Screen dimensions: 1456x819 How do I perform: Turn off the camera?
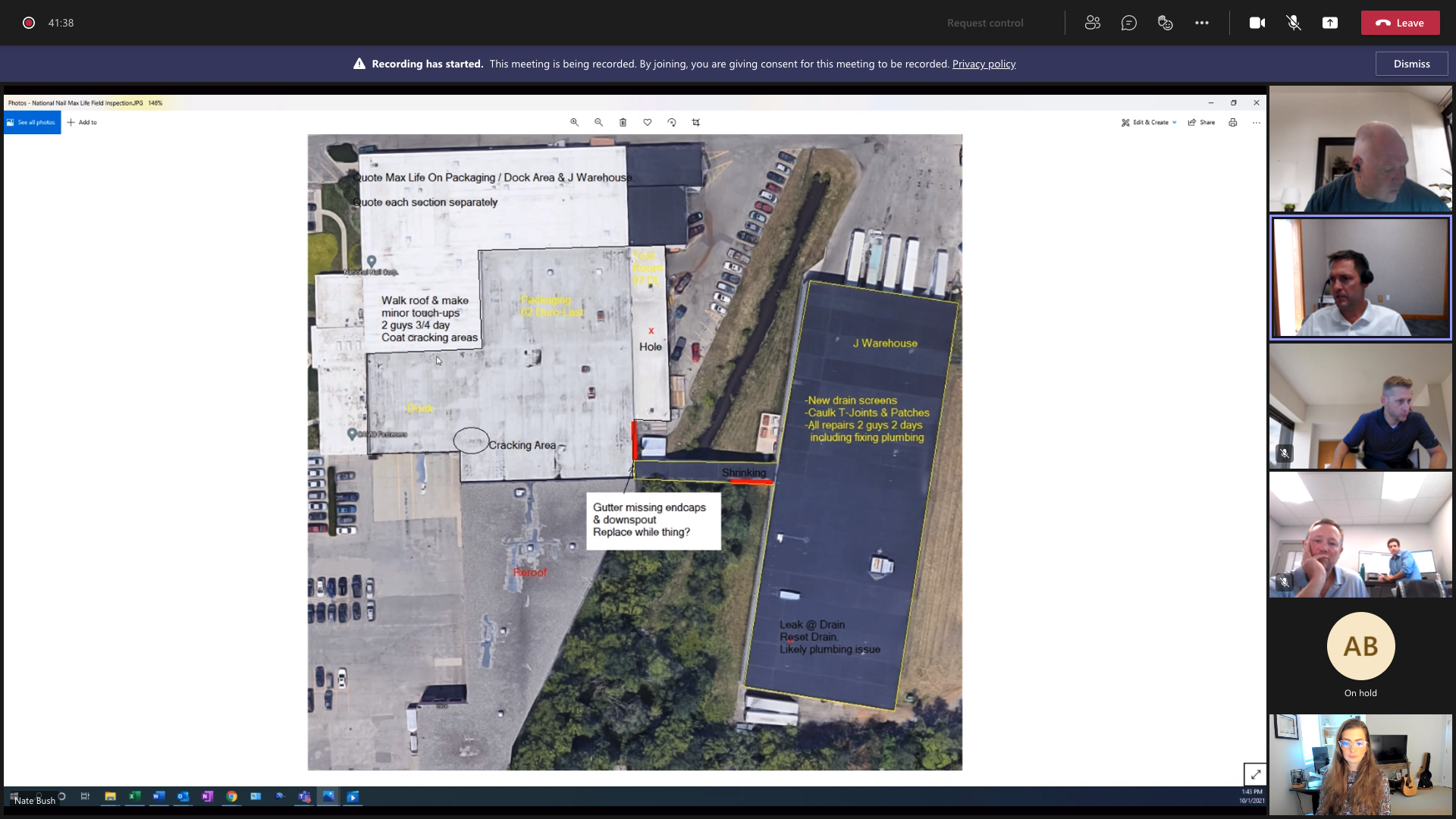[1257, 23]
